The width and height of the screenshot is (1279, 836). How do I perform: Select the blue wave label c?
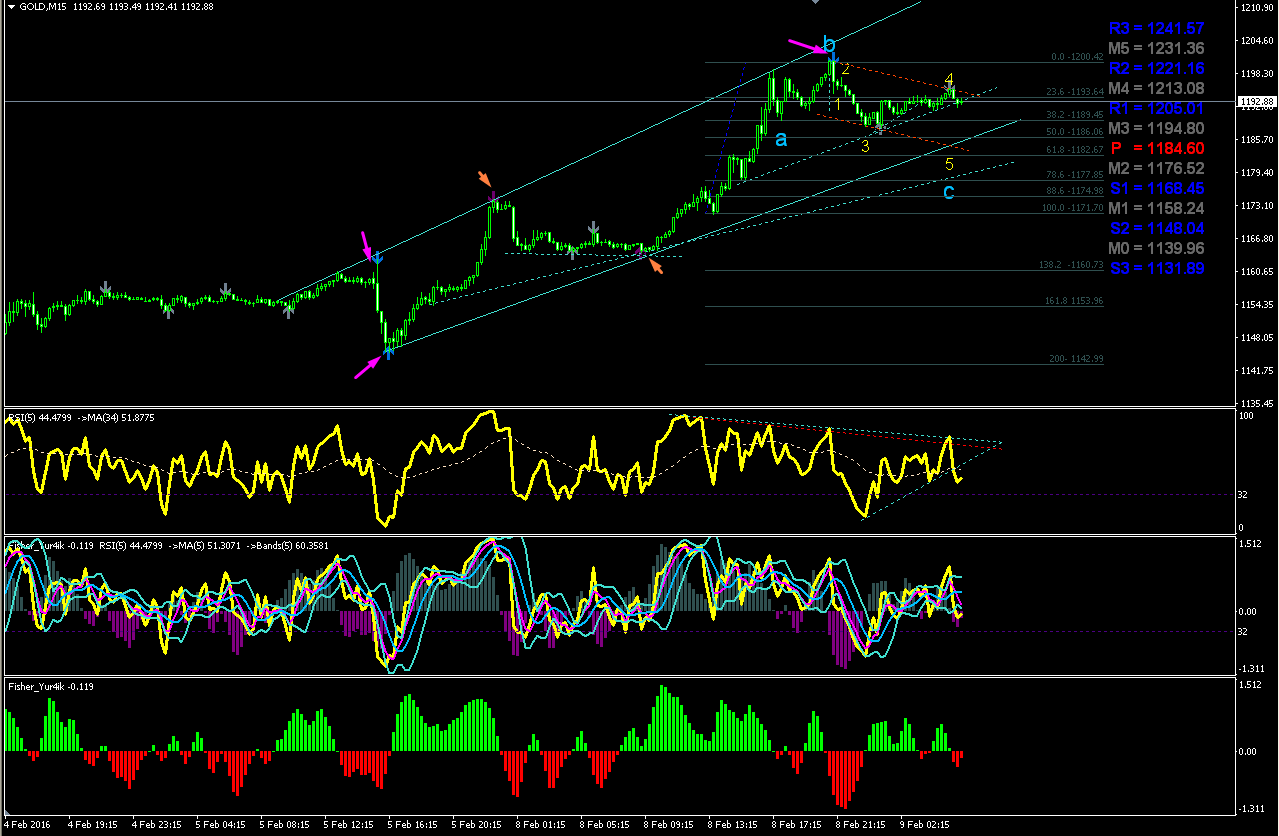949,191
